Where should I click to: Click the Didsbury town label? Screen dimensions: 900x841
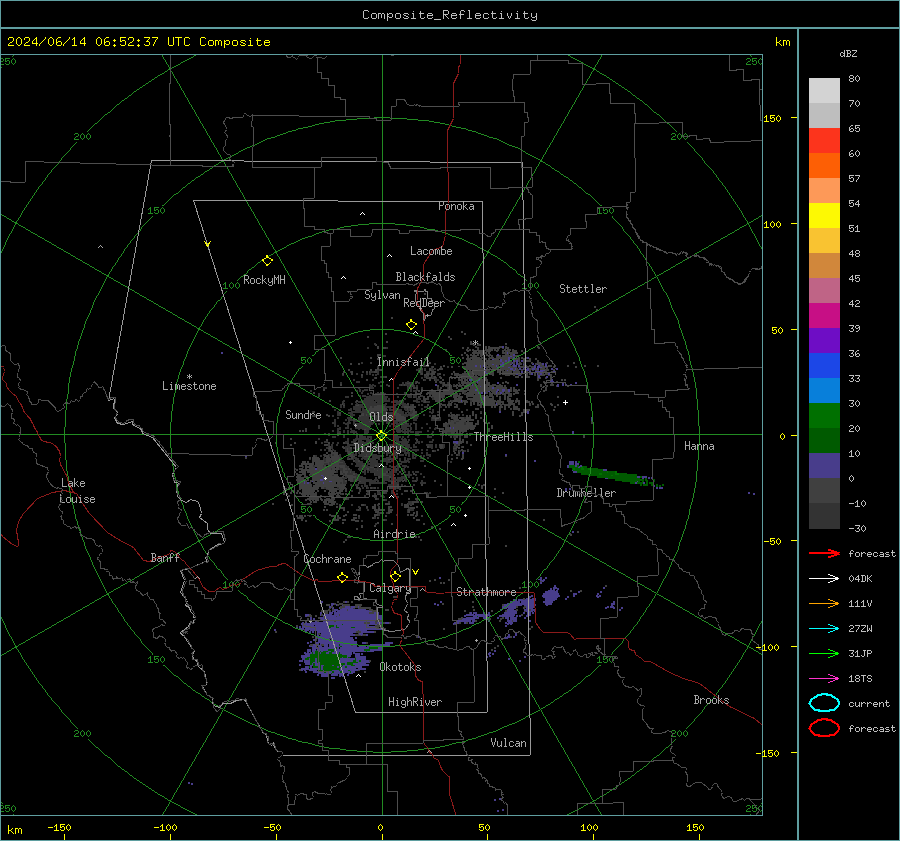click(x=377, y=448)
